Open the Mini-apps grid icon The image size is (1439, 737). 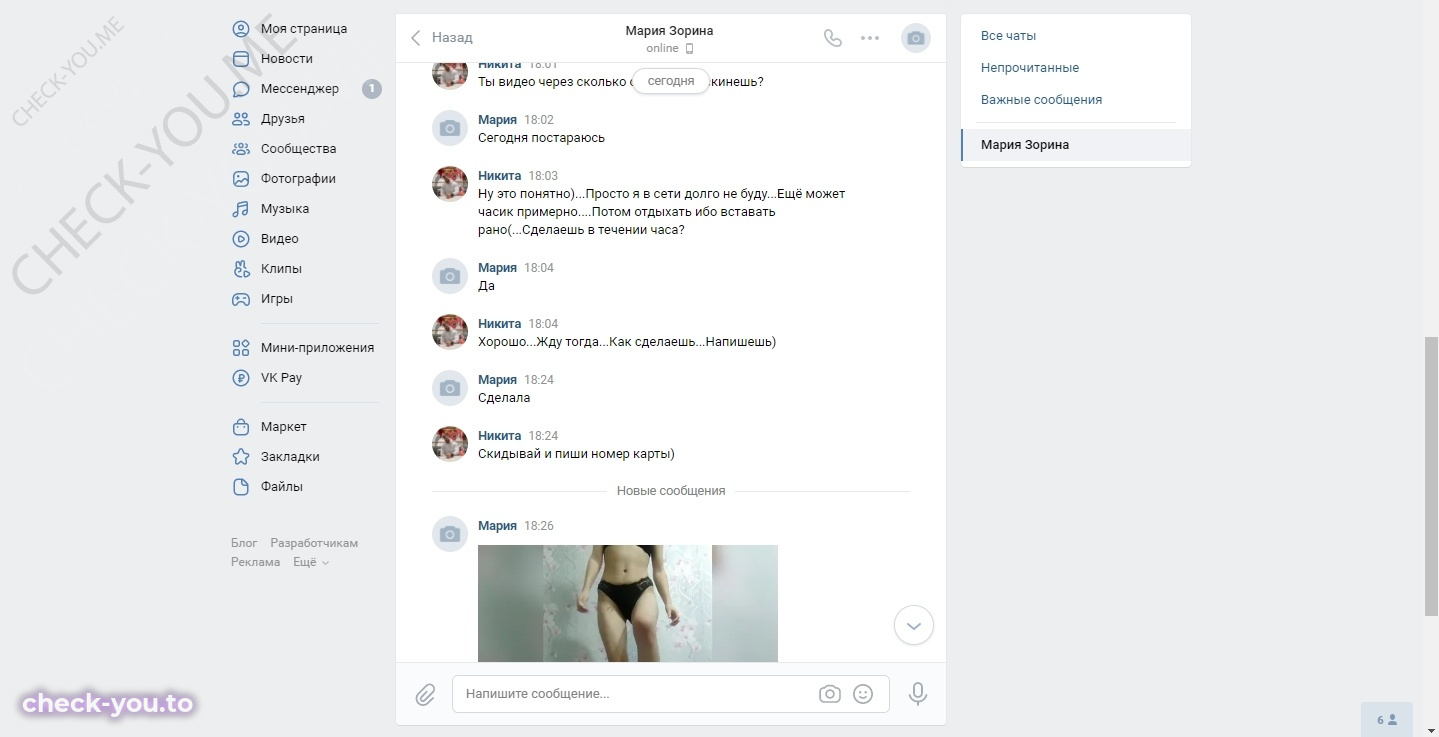241,348
